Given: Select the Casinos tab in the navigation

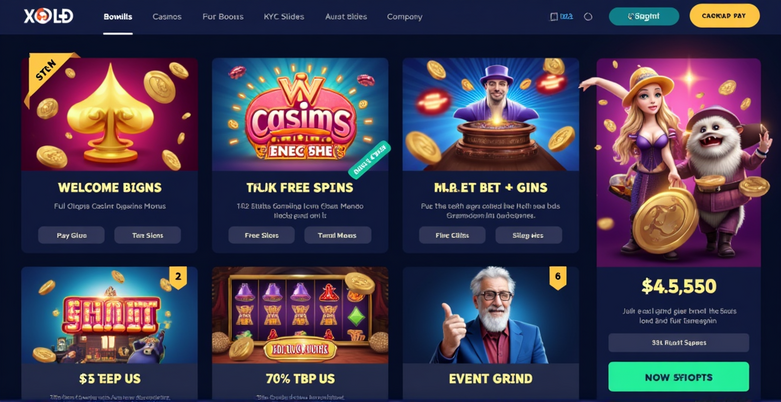Looking at the screenshot, I should [x=167, y=16].
